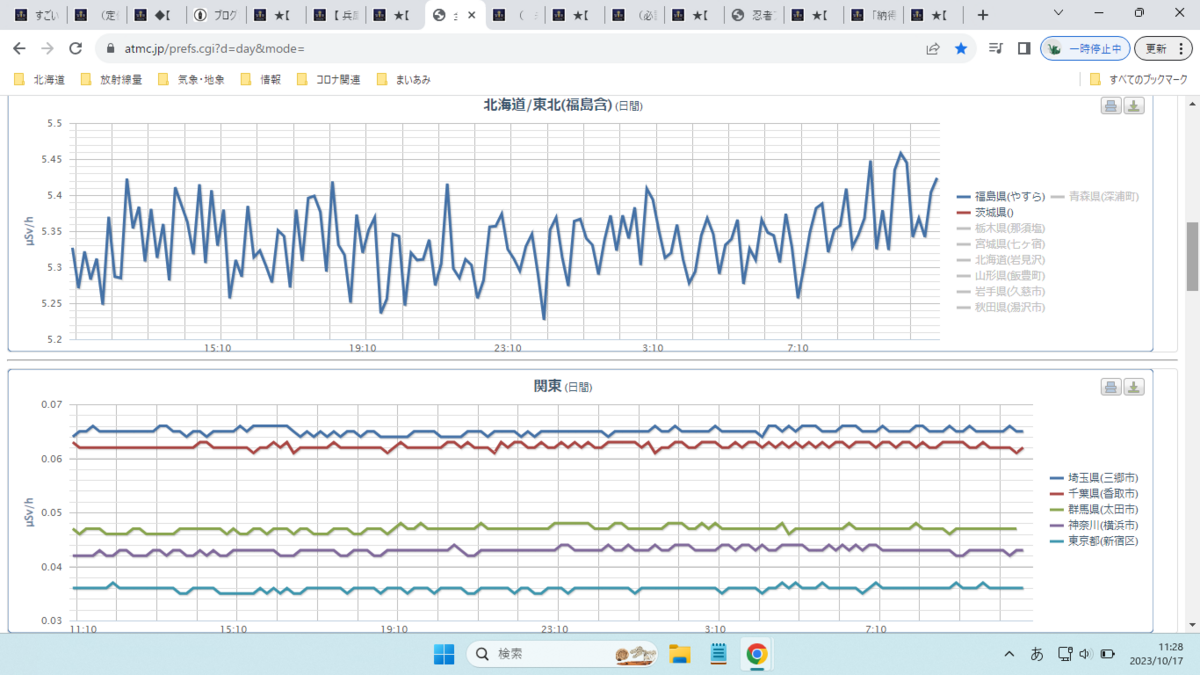
Task: Download the 北海道/東北 chart image
Action: tap(1134, 106)
